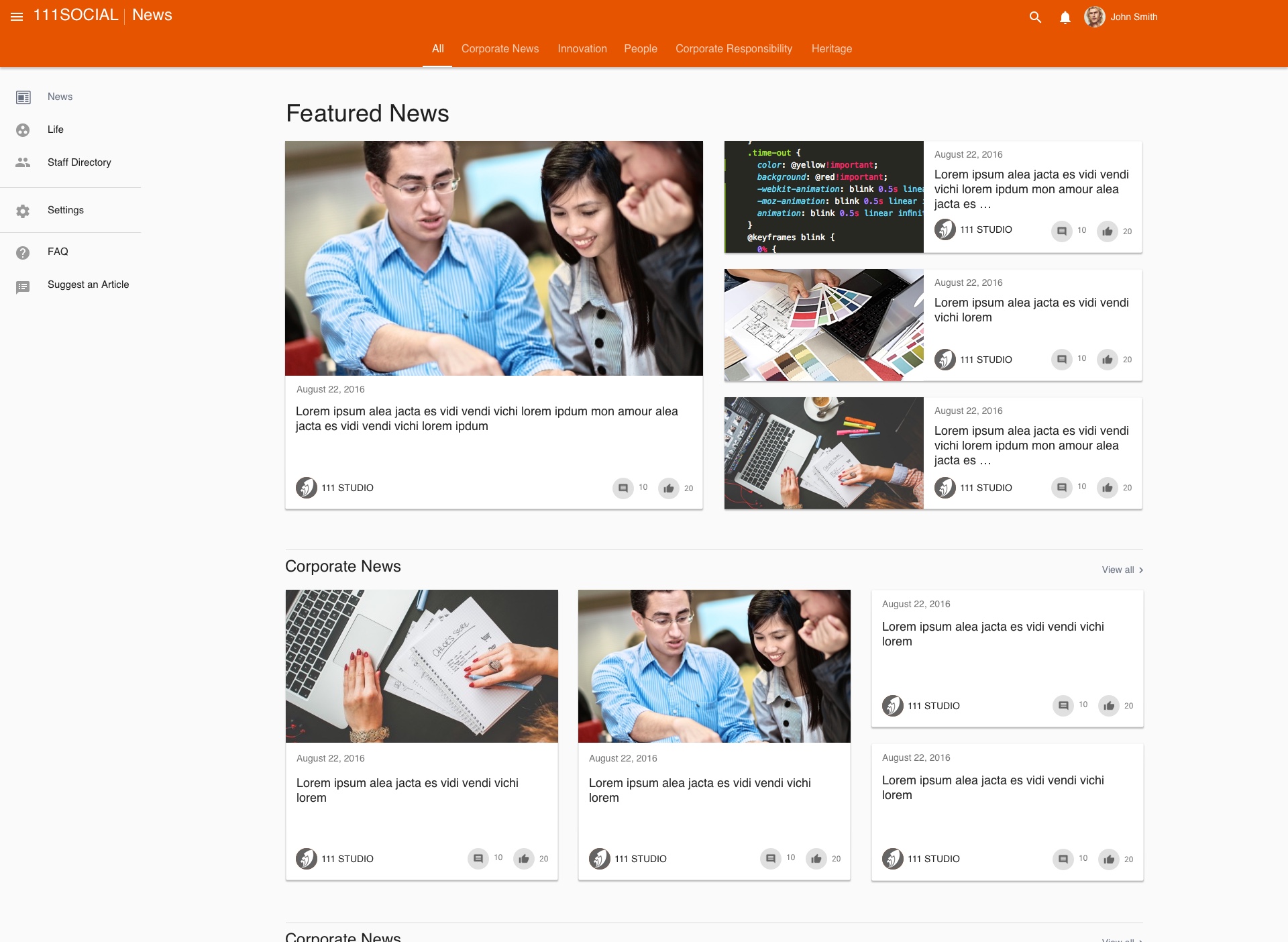The width and height of the screenshot is (1288, 942).
Task: Click like icon on color-swatches featured card
Action: coord(1108,359)
